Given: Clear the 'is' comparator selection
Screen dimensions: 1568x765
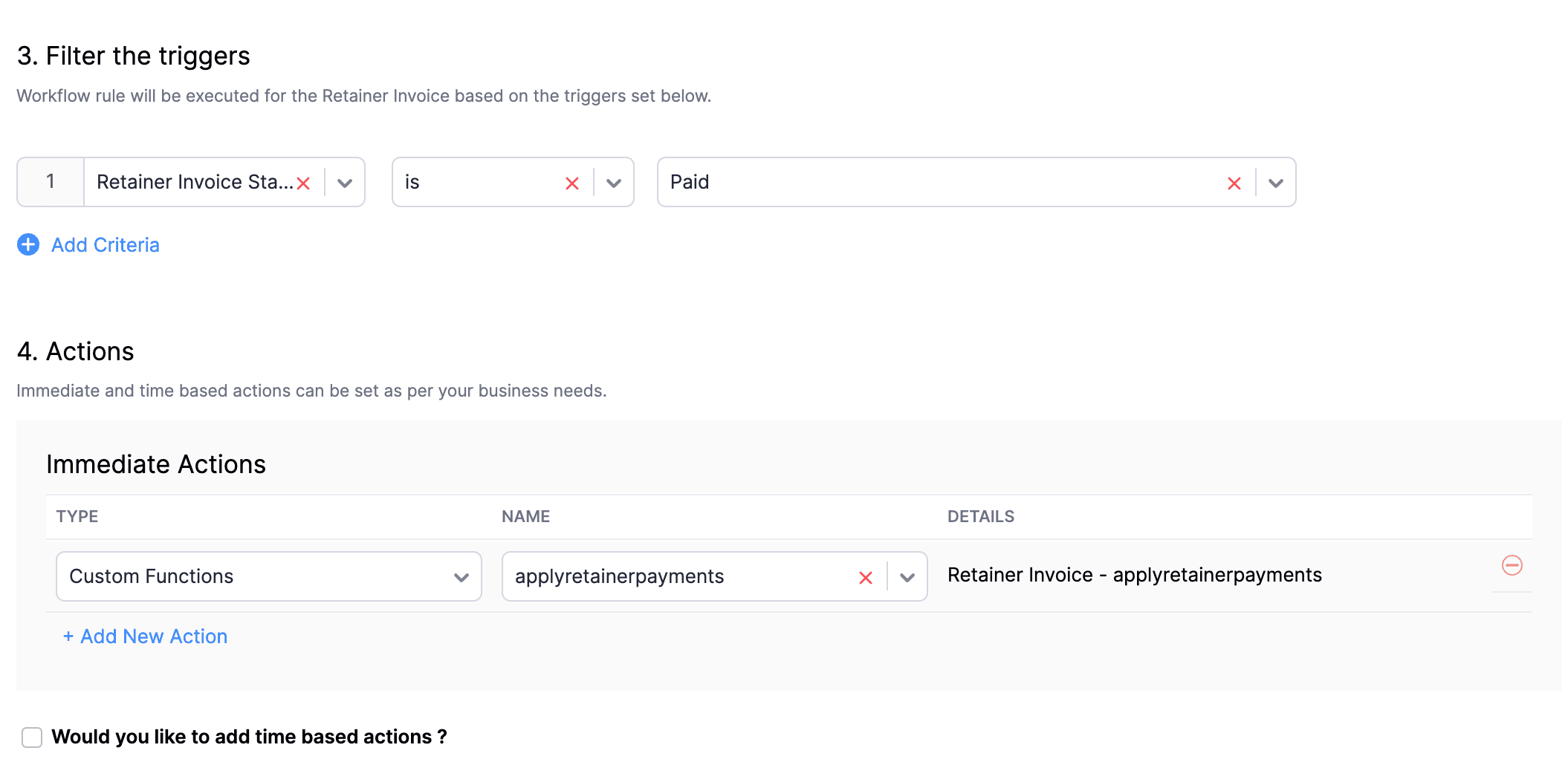Looking at the screenshot, I should click(x=571, y=183).
